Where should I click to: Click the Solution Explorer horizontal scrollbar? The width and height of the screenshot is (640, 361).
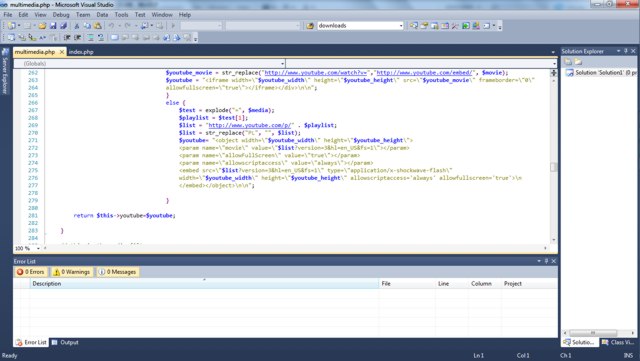599,333
